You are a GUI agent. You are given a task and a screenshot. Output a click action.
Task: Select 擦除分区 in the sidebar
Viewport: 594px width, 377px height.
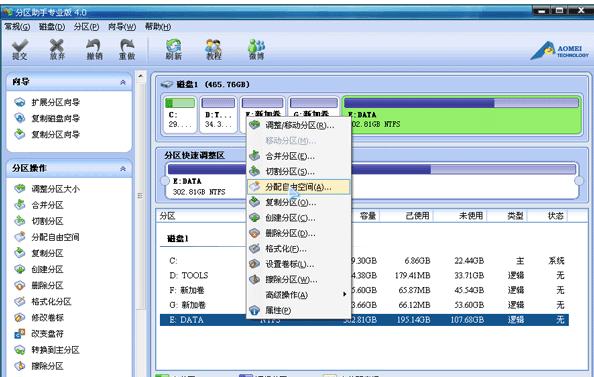[x=39, y=366]
